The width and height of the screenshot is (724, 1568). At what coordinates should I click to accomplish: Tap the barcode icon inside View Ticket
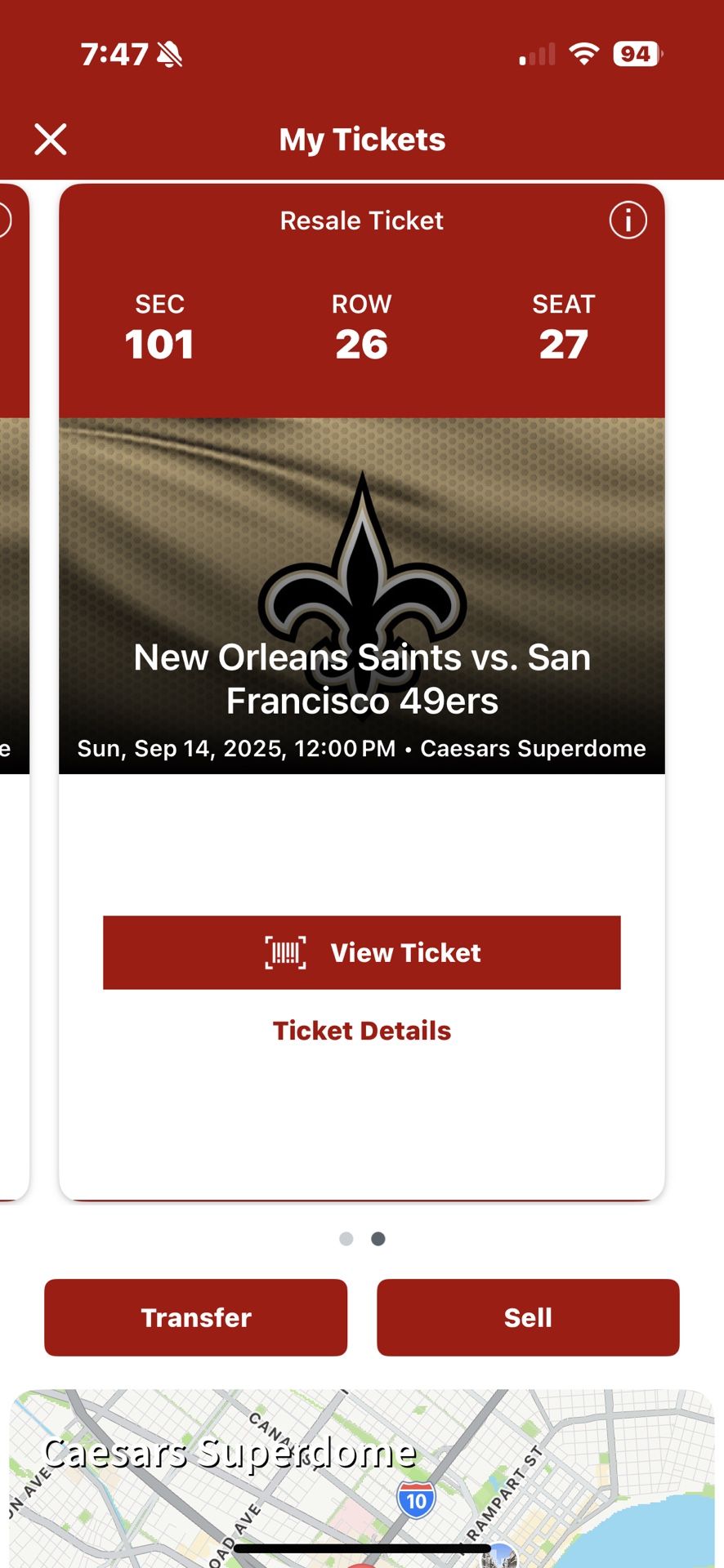tap(284, 951)
